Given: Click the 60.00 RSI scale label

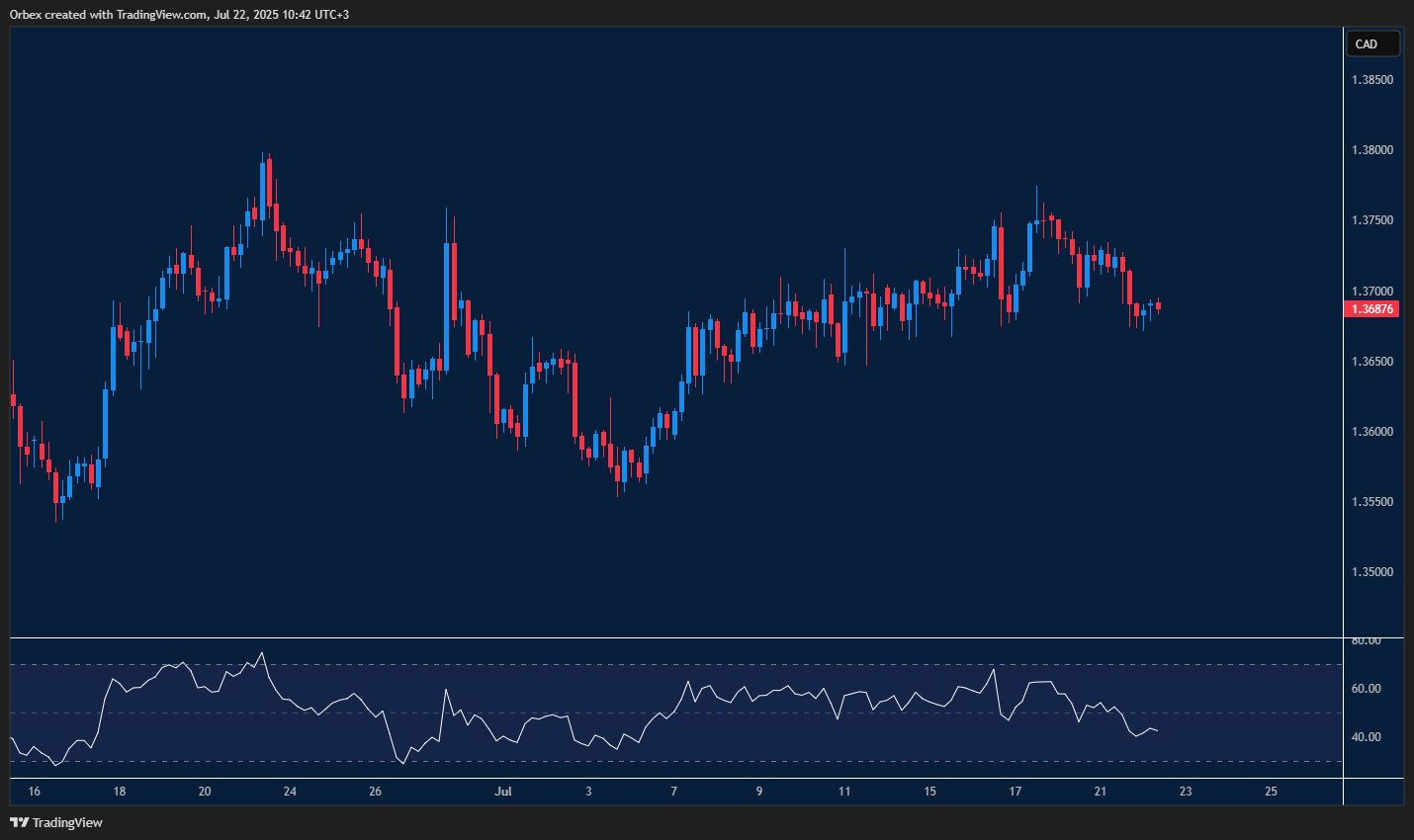Looking at the screenshot, I should point(1367,689).
